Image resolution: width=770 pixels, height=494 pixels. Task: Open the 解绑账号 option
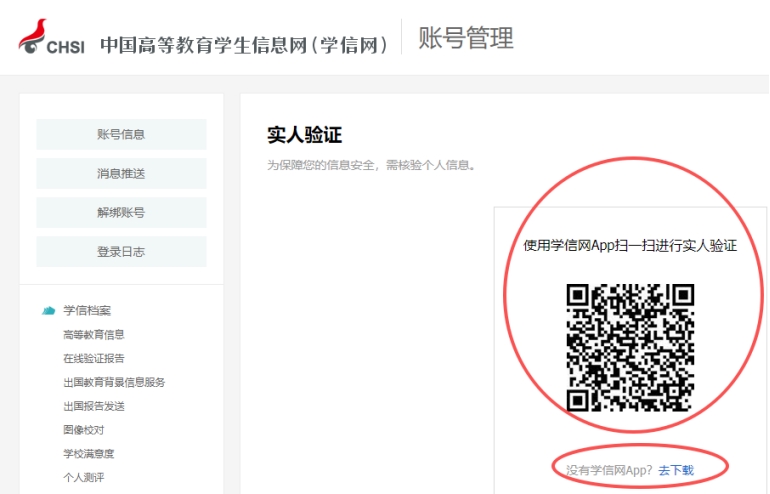tap(121, 213)
